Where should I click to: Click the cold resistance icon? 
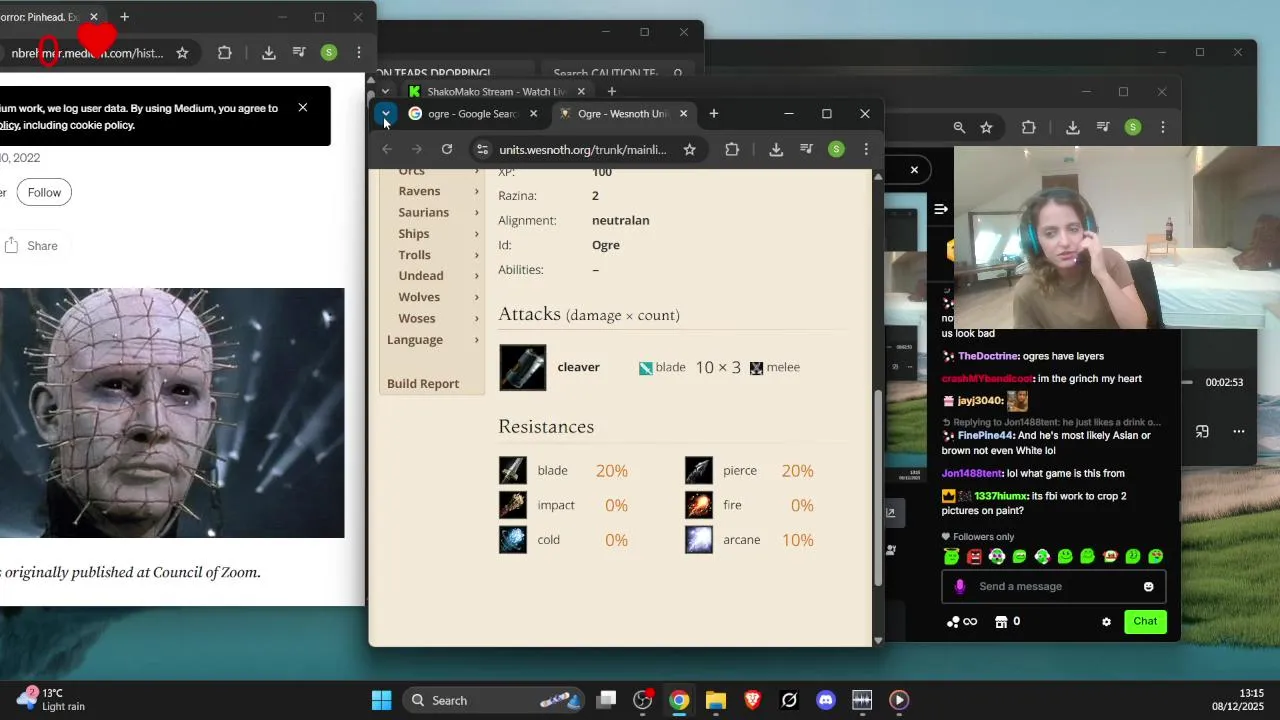[x=513, y=540]
